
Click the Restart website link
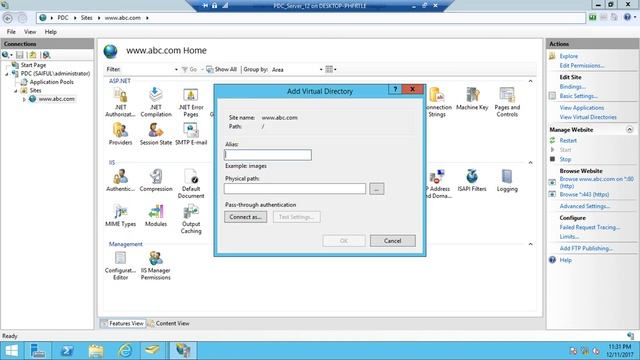click(x=568, y=140)
